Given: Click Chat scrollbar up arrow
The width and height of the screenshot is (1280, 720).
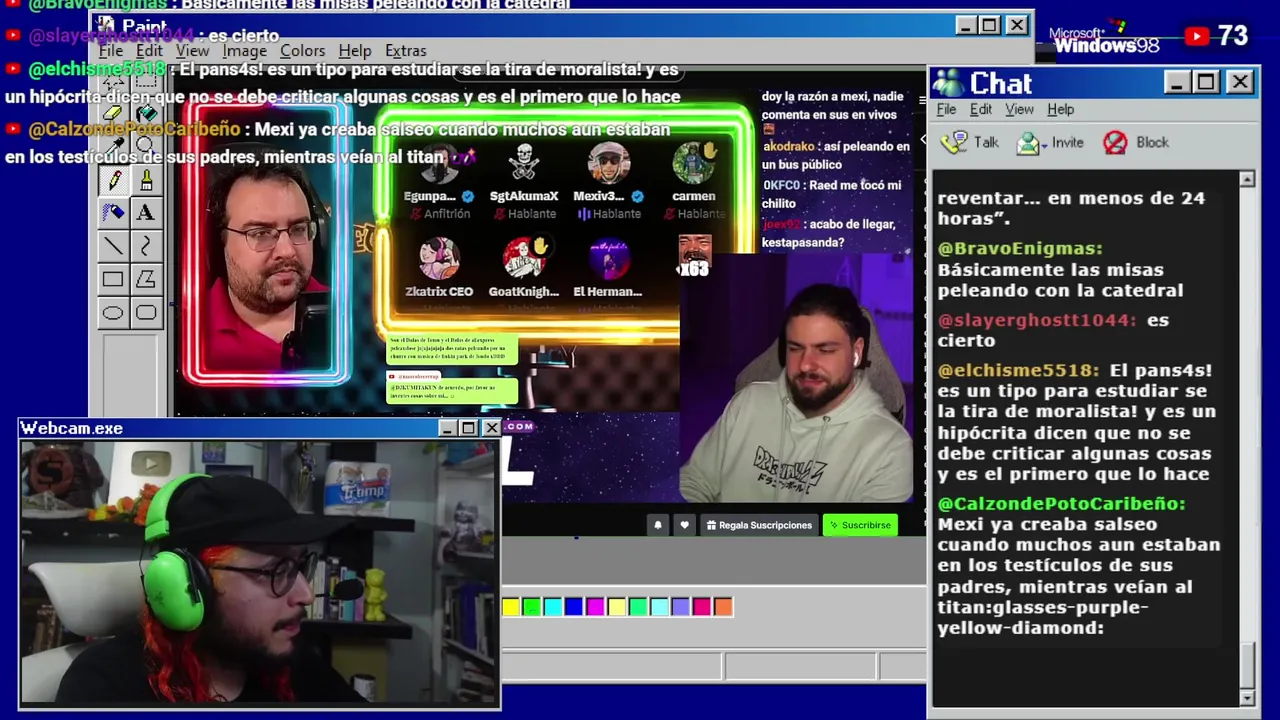Looking at the screenshot, I should click(1247, 179).
